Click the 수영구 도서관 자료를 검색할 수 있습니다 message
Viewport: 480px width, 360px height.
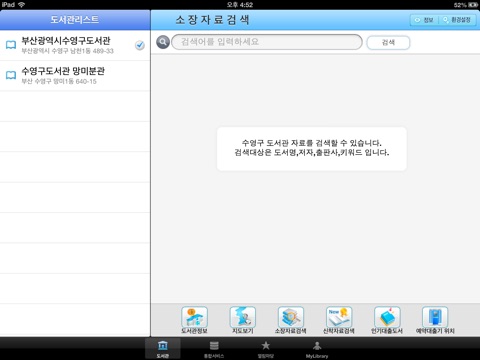click(312, 143)
